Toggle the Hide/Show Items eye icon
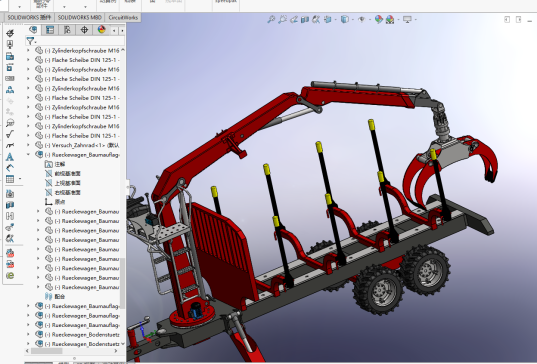Viewport: 537px width, 364px height. pos(361,20)
